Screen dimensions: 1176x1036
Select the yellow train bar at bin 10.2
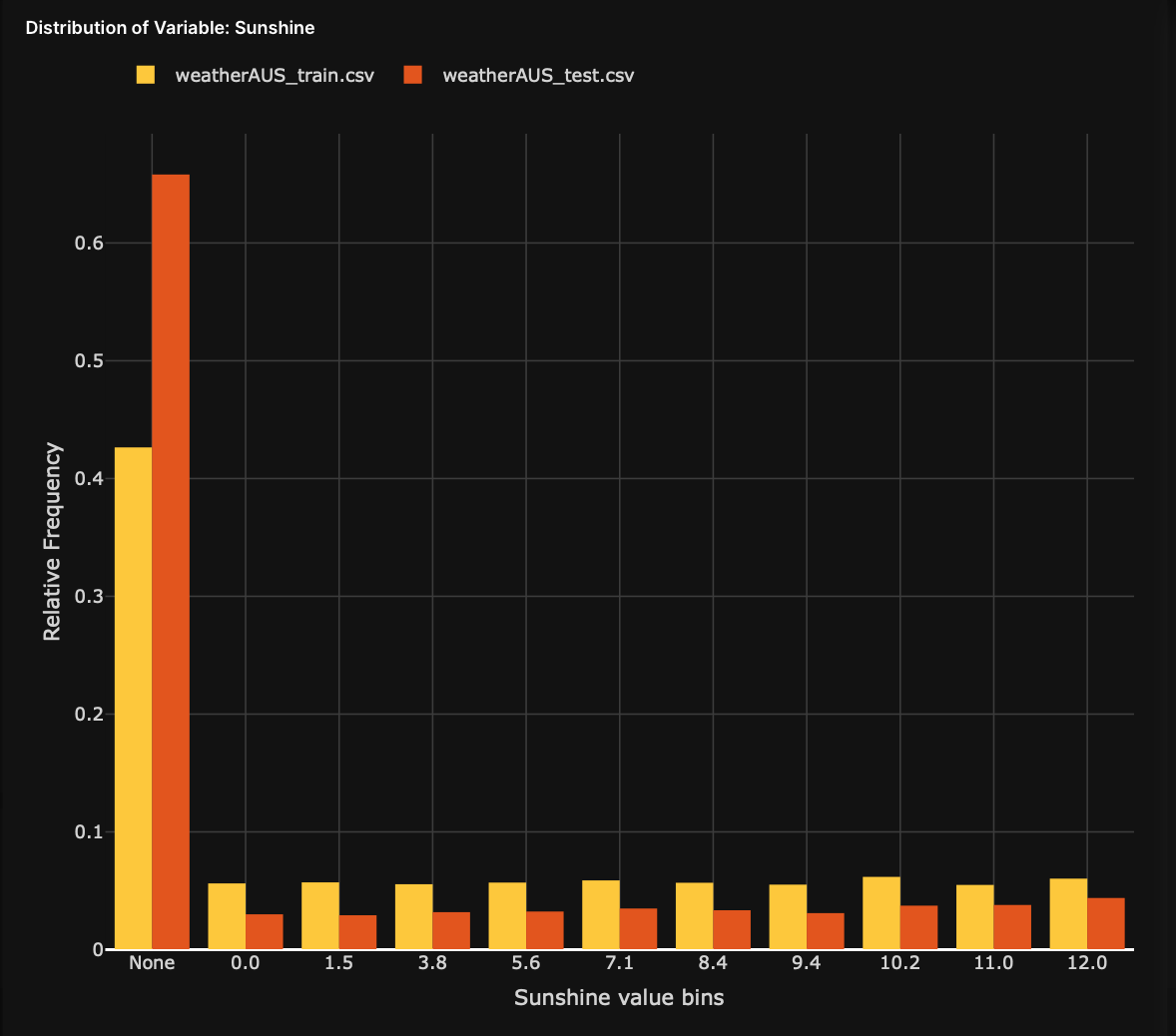[x=882, y=912]
